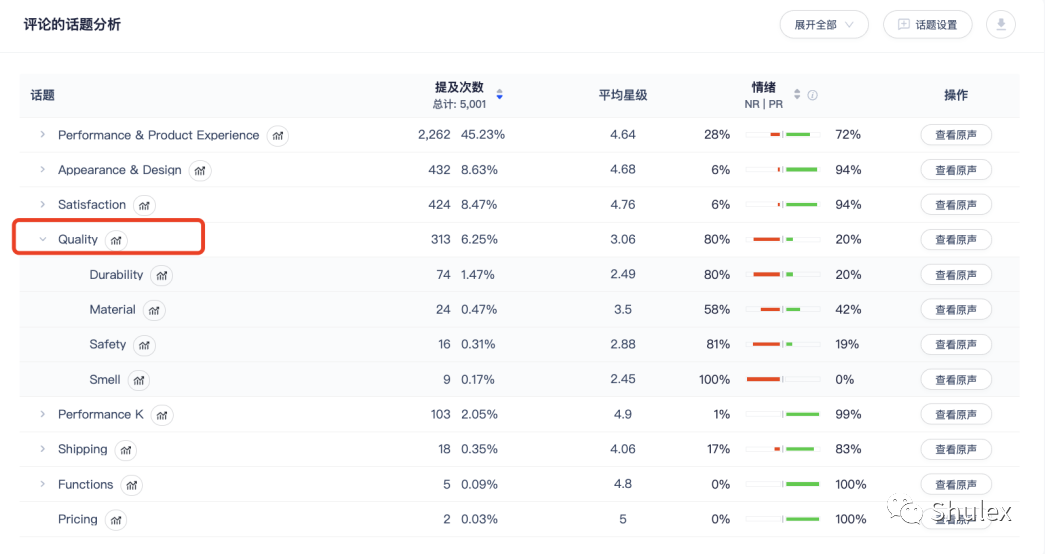Click 查看原声 for Performance & Product Experience
The height and width of the screenshot is (554, 1045).
[956, 135]
